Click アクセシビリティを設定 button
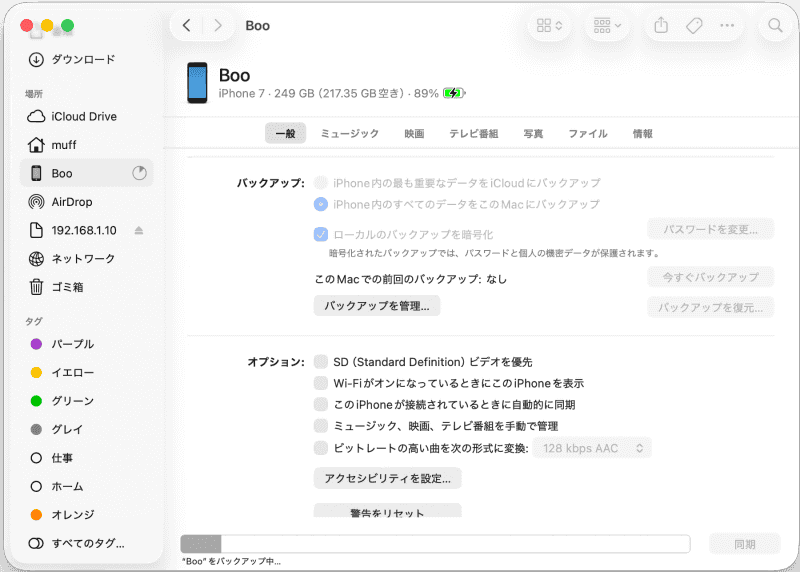 [388, 479]
